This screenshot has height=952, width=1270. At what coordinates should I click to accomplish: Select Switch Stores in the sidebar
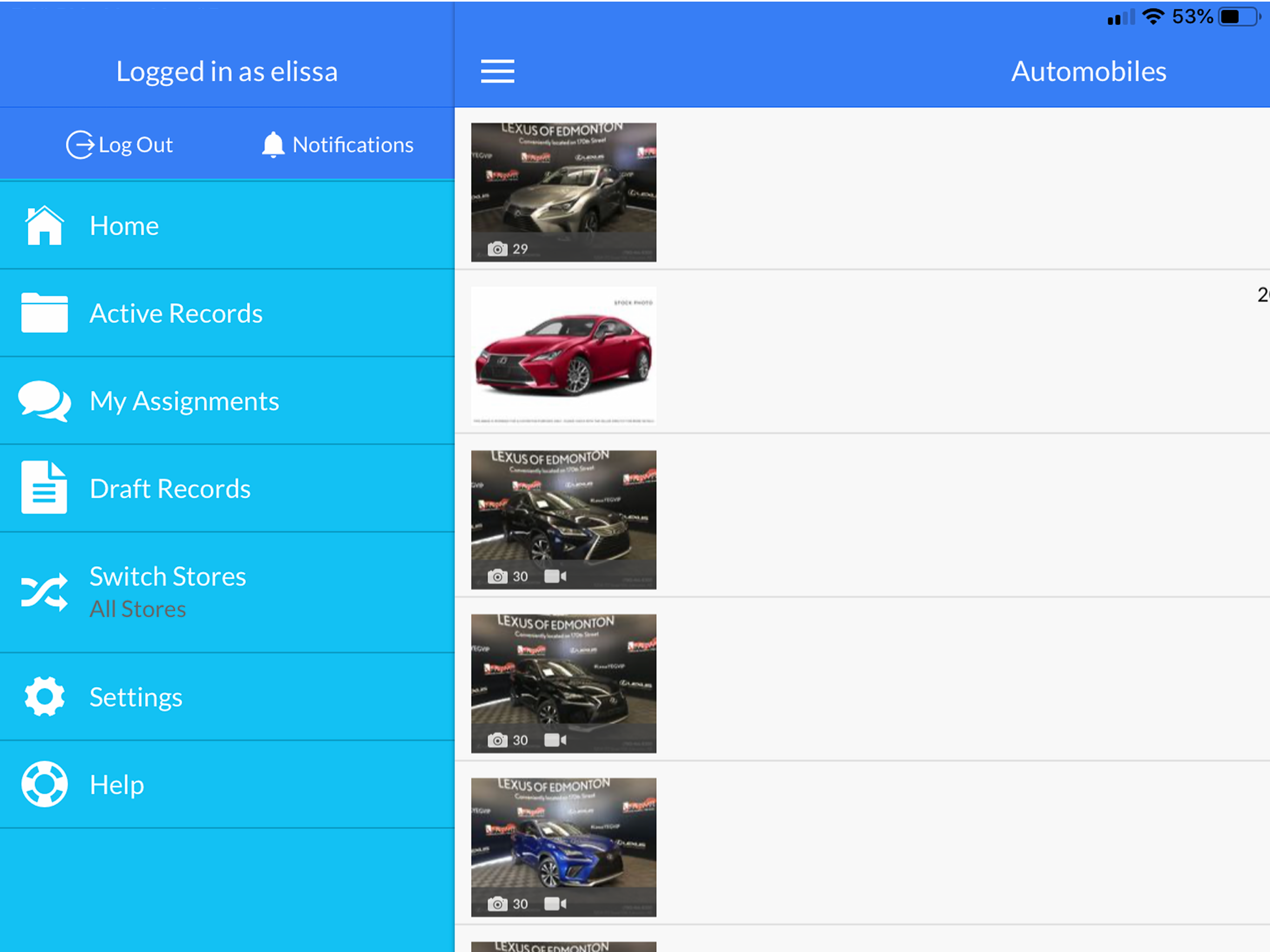(x=227, y=593)
